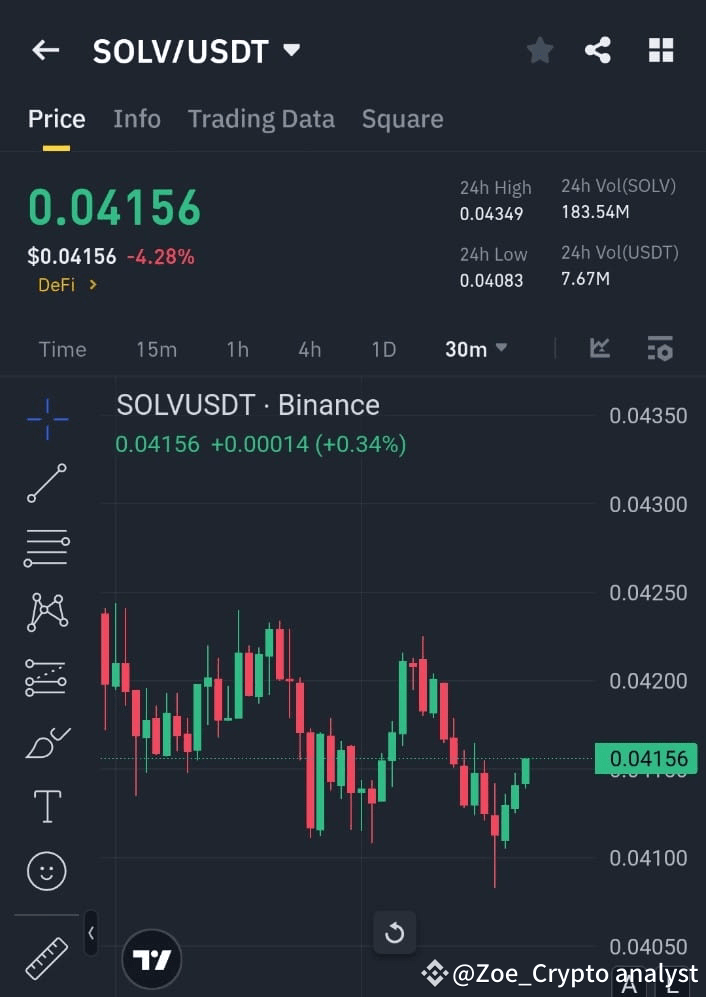706x997 pixels.
Task: Select the brush drawing tool
Action: [46, 741]
